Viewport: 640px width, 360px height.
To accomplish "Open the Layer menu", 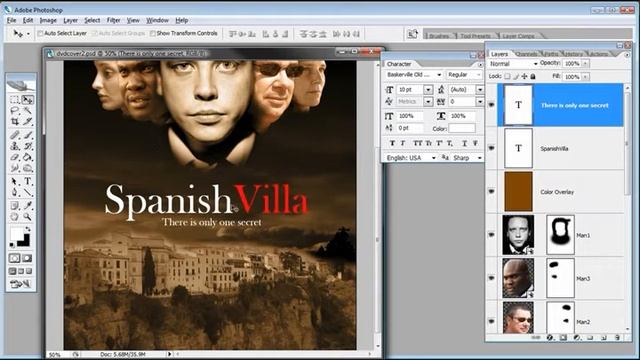I will 70,20.
